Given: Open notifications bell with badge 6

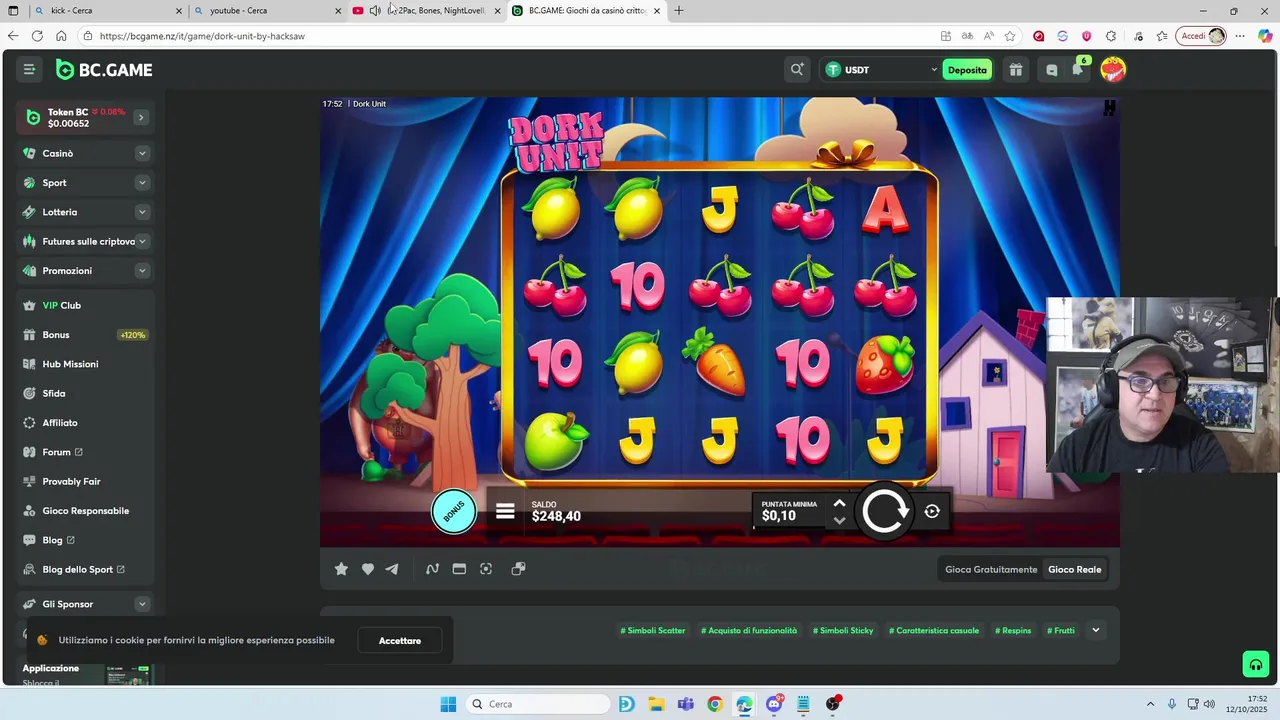Looking at the screenshot, I should click(1078, 69).
